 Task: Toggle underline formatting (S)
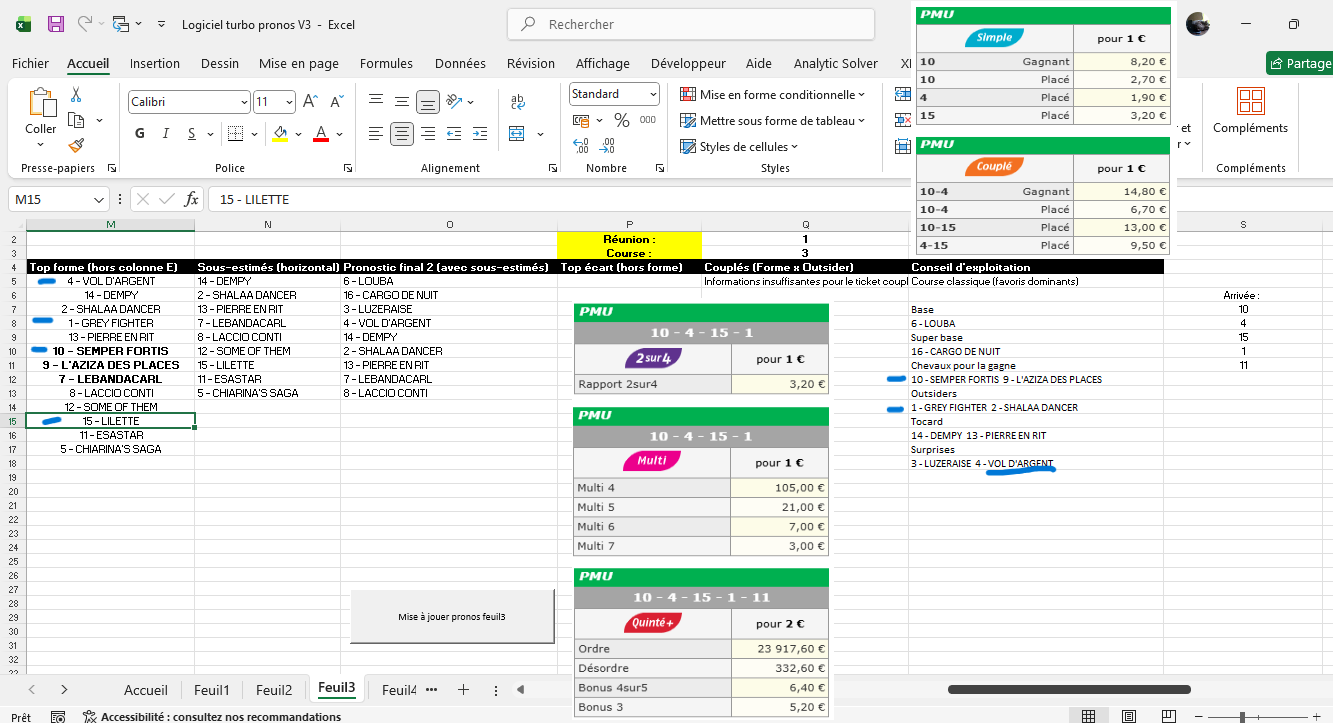190,134
